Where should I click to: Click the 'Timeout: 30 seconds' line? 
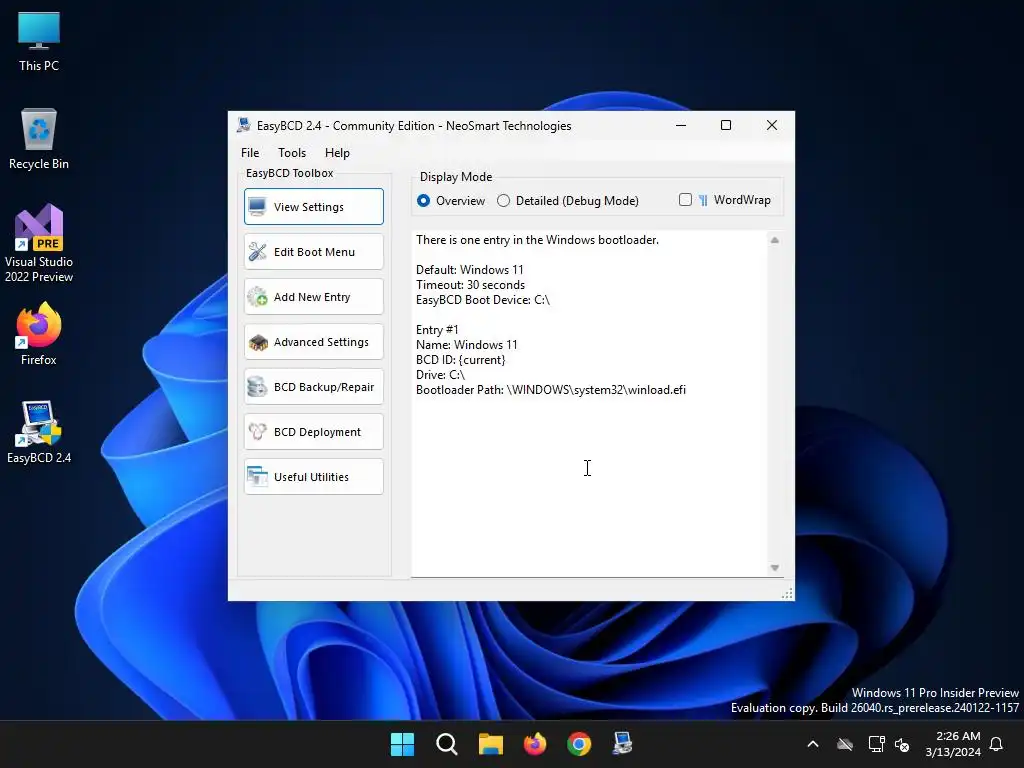pyautogui.click(x=470, y=285)
